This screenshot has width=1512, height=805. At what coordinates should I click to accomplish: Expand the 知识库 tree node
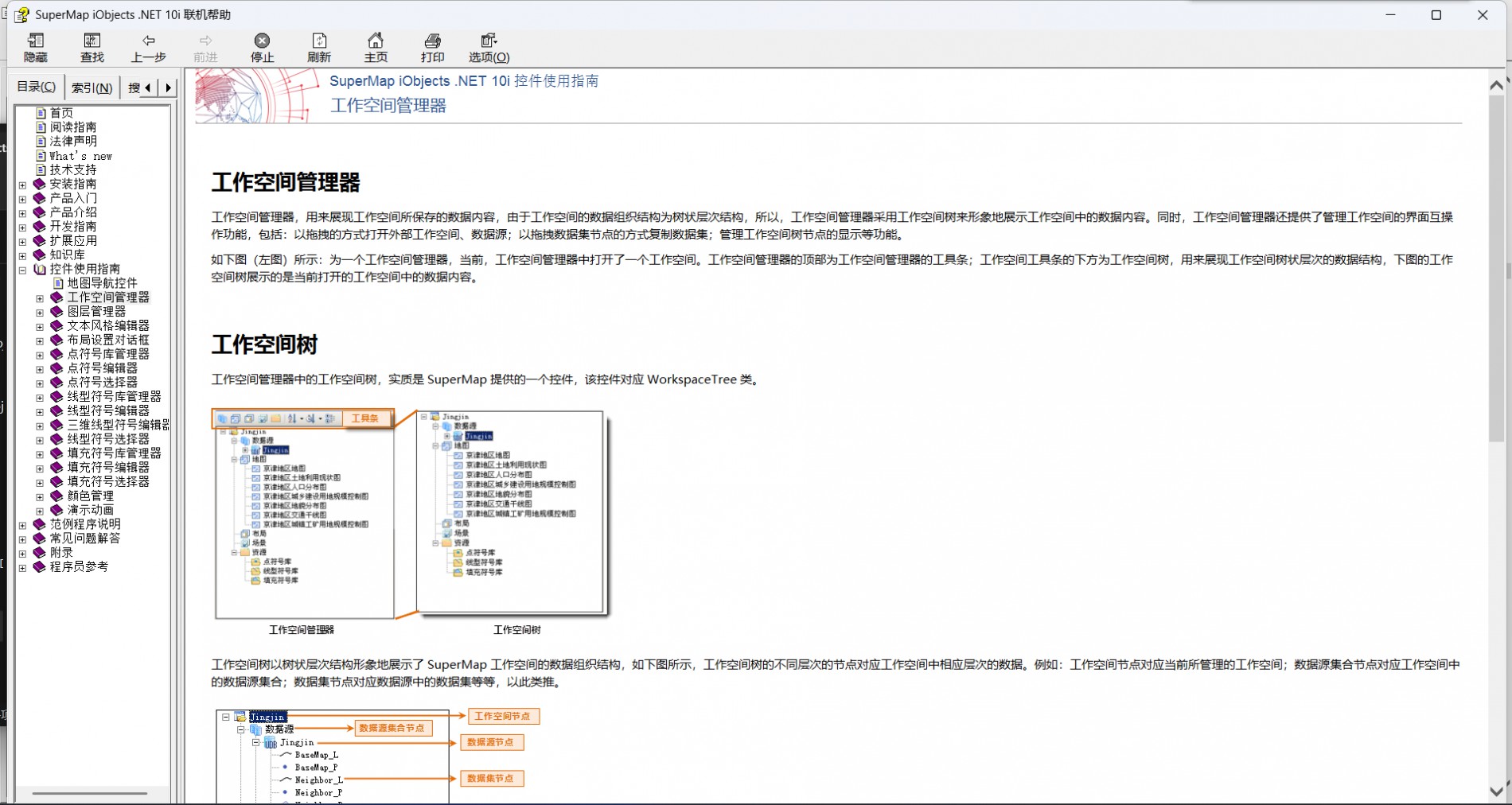(x=22, y=256)
